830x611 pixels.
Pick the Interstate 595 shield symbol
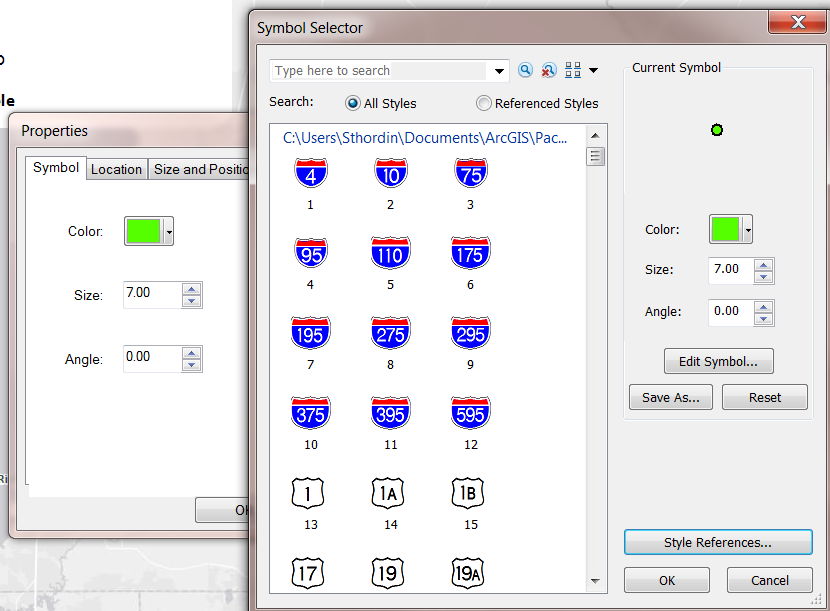(x=471, y=412)
